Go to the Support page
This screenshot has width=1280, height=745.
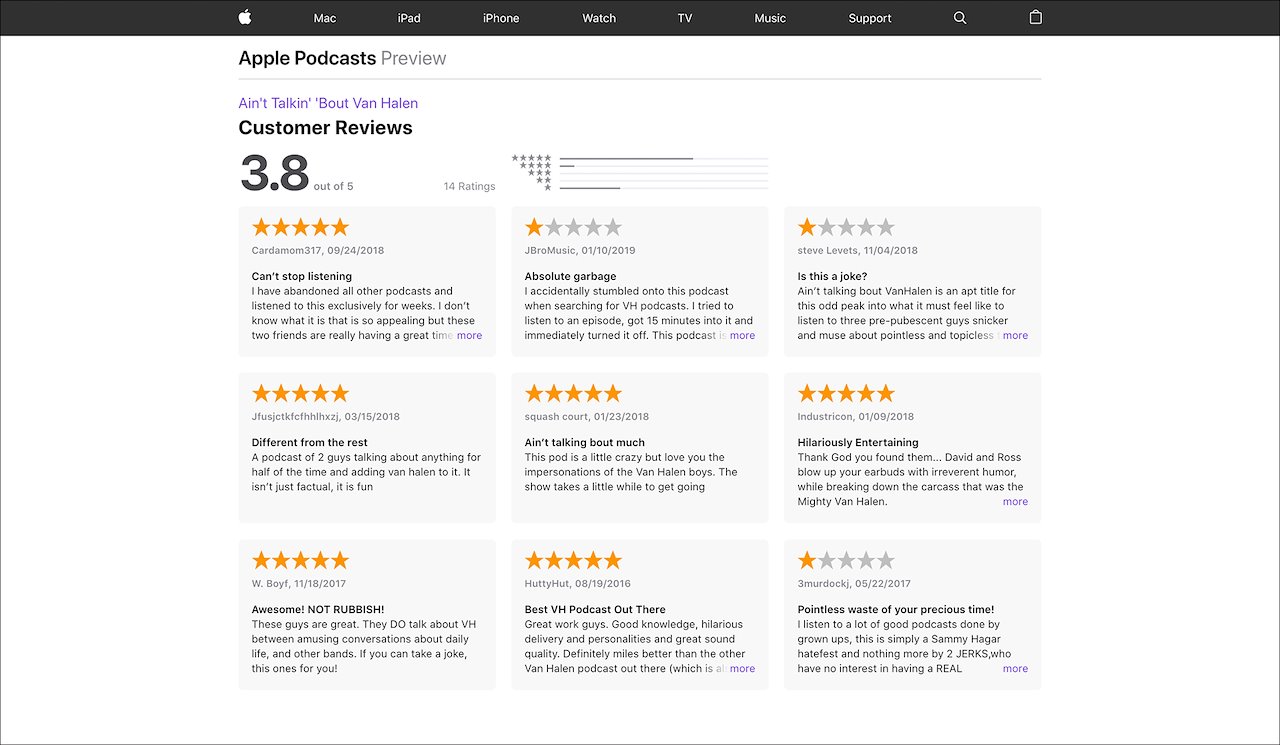tap(870, 18)
